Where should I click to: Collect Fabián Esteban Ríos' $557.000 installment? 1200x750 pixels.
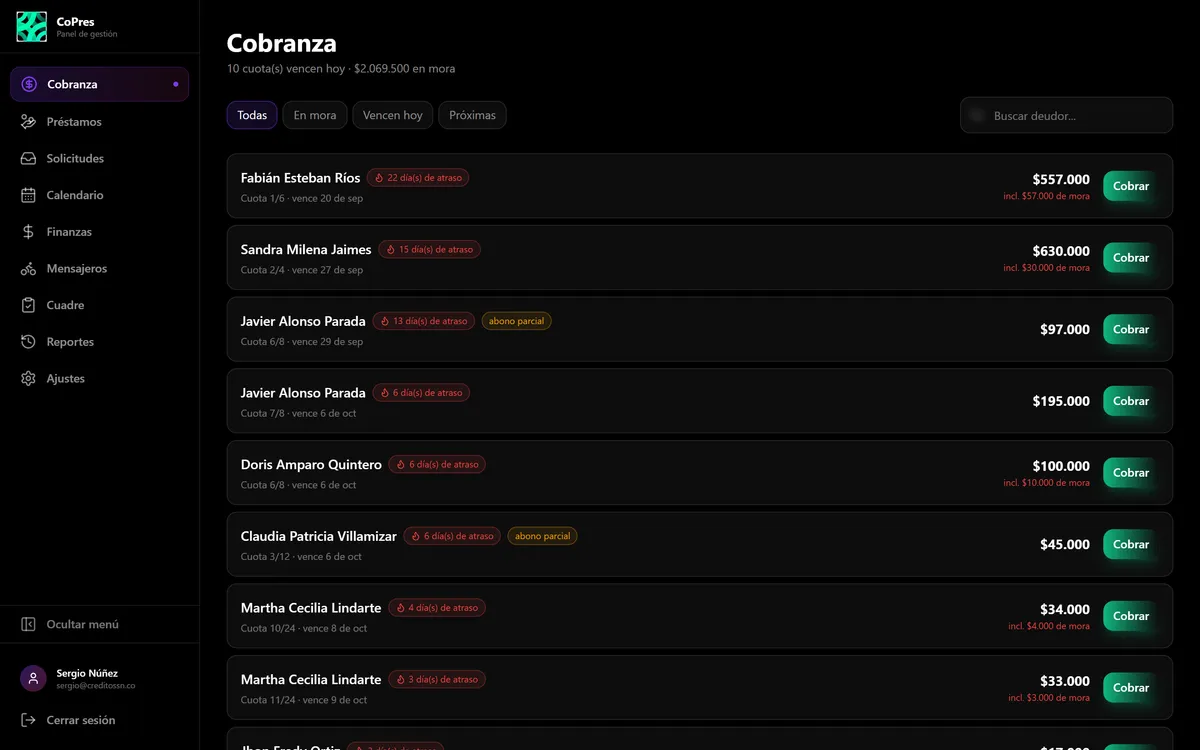[x=1131, y=186]
